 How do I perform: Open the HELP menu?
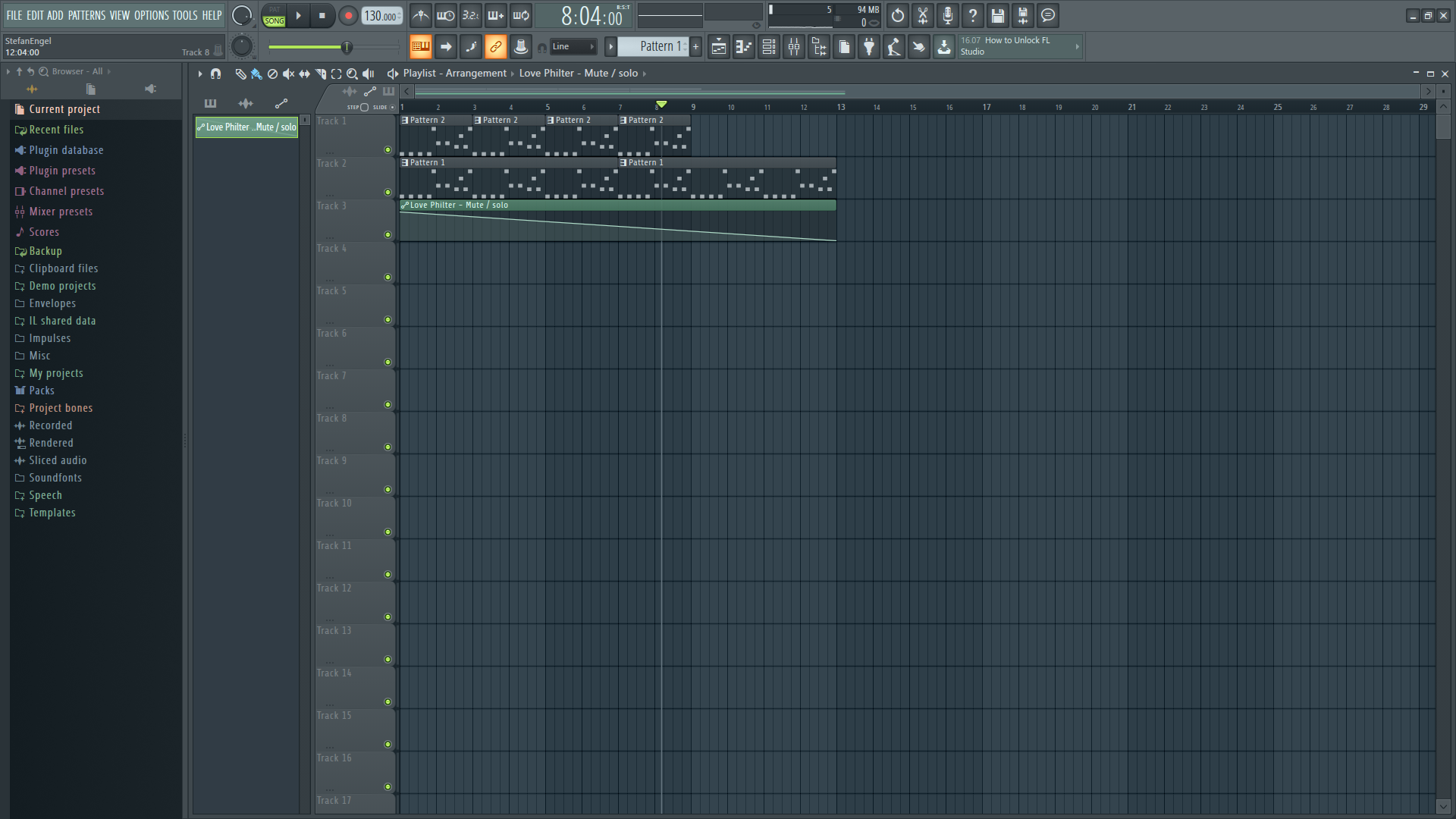pos(212,15)
